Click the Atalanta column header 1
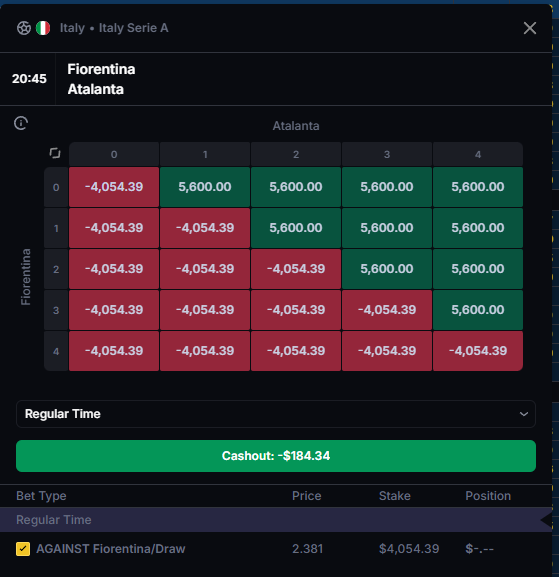Viewport: 559px width, 577px height. [205, 154]
